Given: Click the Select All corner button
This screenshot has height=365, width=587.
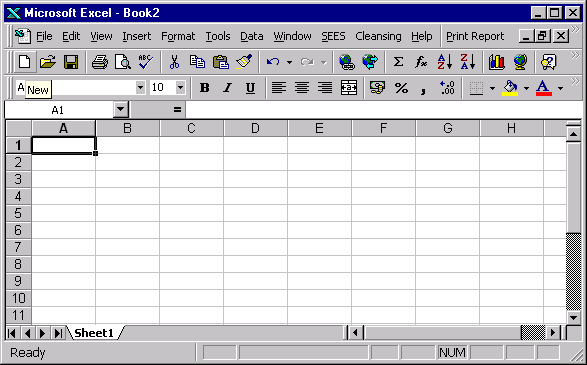Looking at the screenshot, I should point(18,128).
